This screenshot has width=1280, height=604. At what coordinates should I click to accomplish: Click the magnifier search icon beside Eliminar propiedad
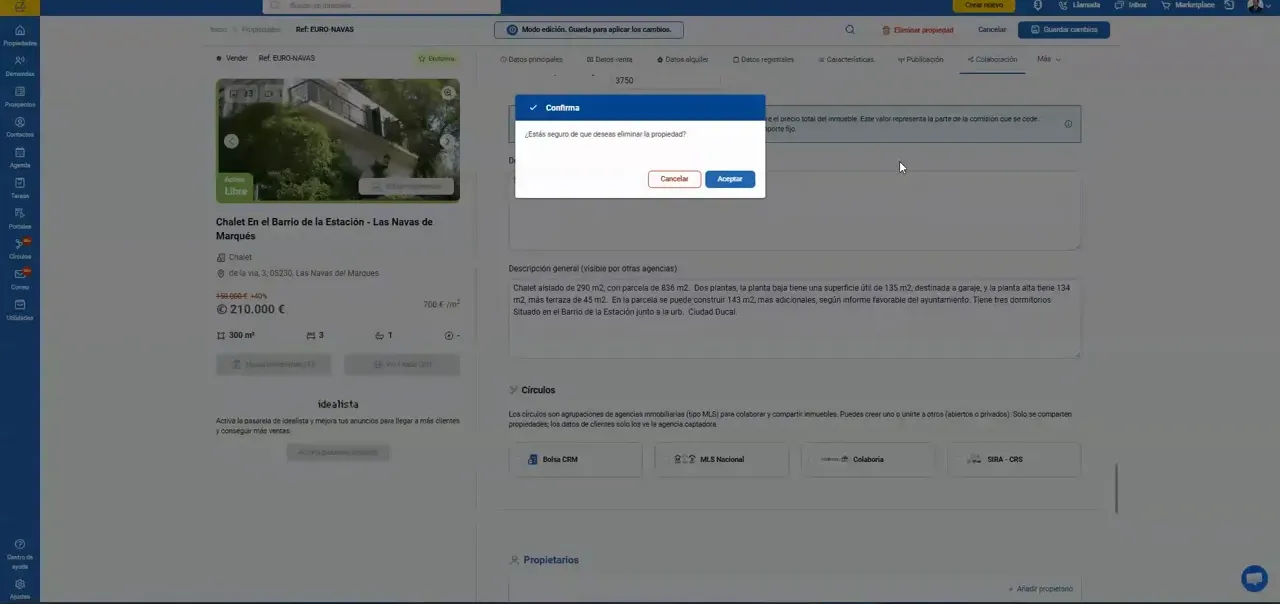850,30
